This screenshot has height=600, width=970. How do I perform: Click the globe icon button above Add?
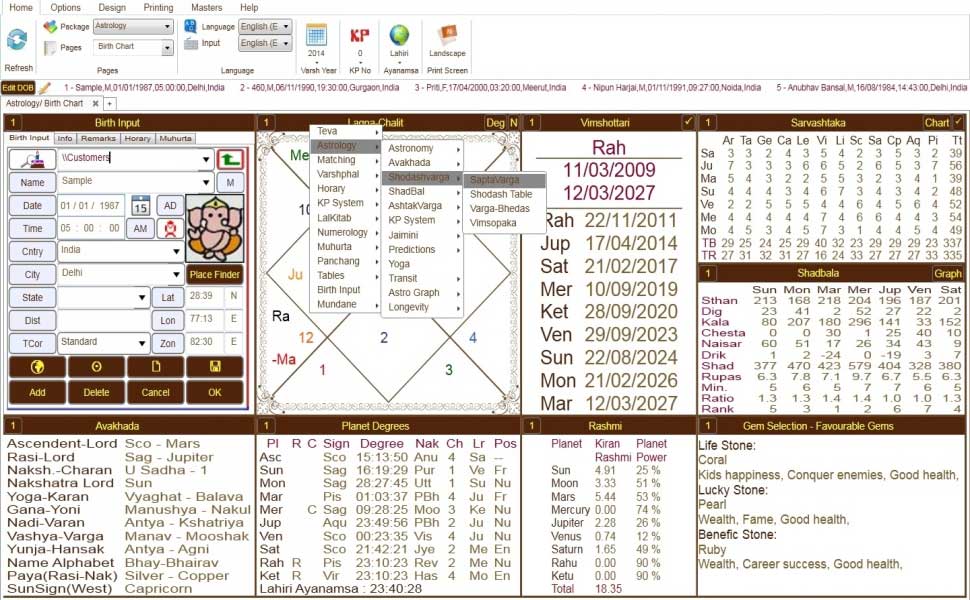pyautogui.click(x=37, y=367)
